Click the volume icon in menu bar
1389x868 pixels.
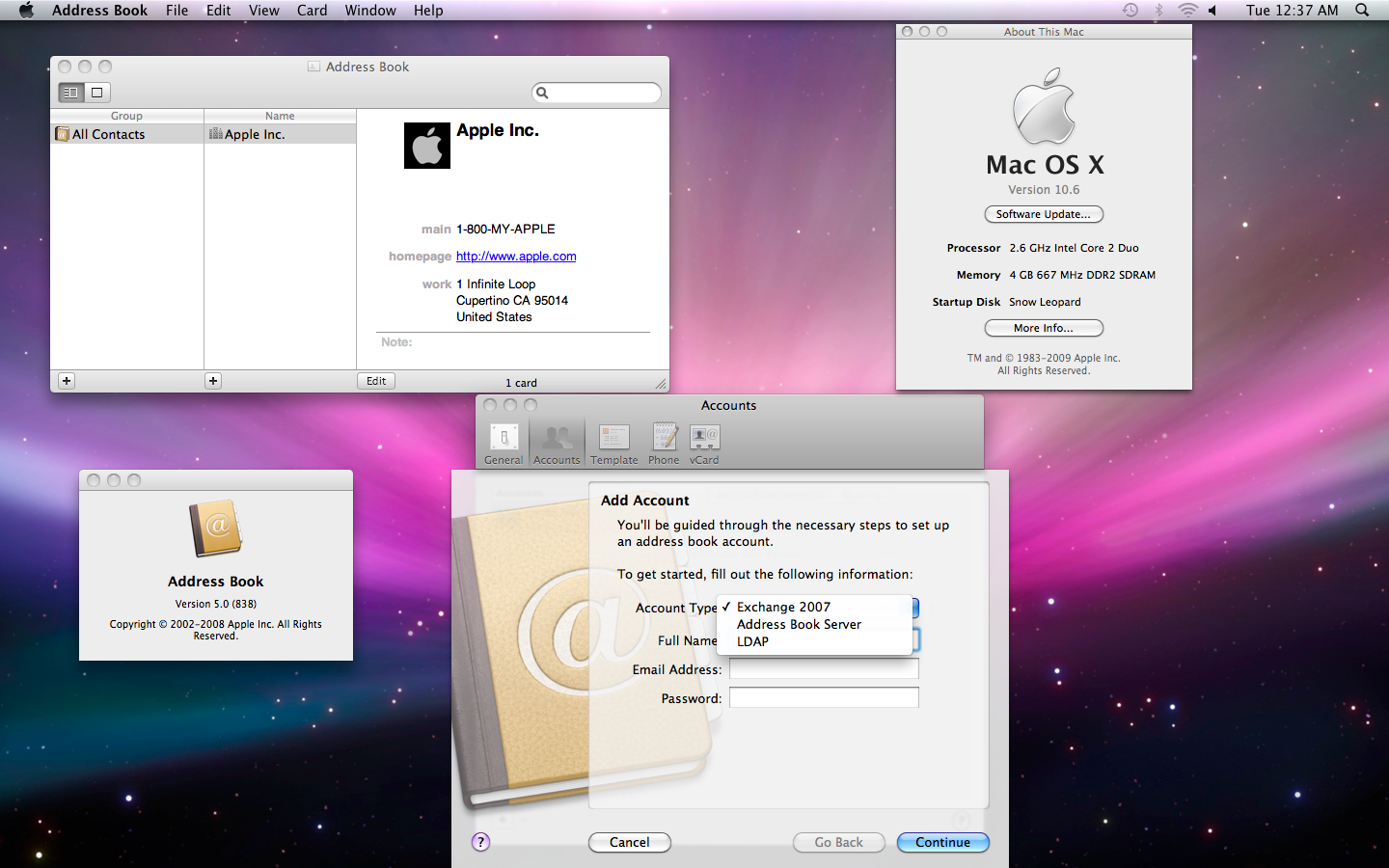[1212, 11]
